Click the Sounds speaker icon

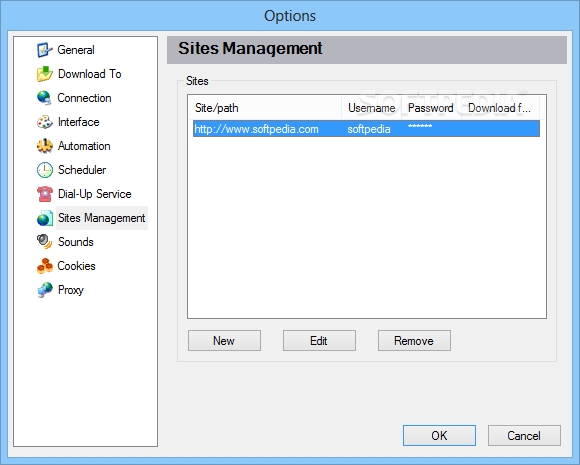point(44,242)
